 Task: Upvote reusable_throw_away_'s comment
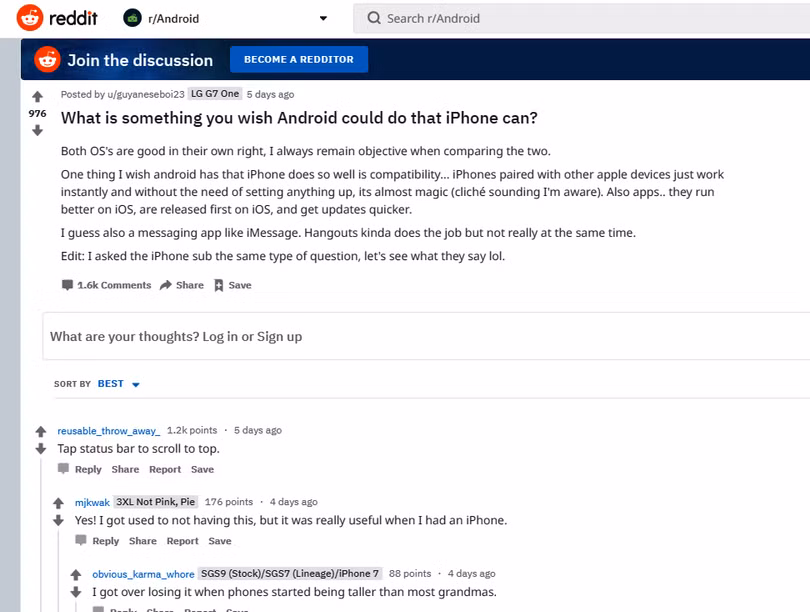41,432
